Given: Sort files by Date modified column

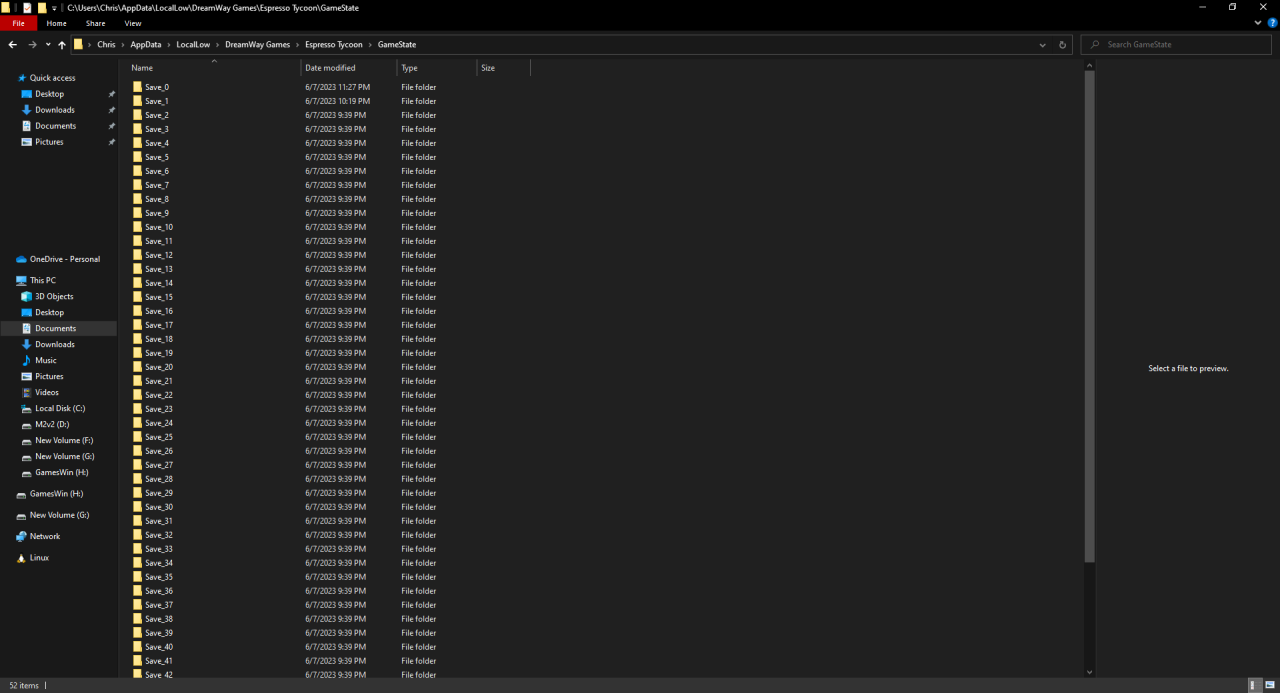Looking at the screenshot, I should coord(330,68).
